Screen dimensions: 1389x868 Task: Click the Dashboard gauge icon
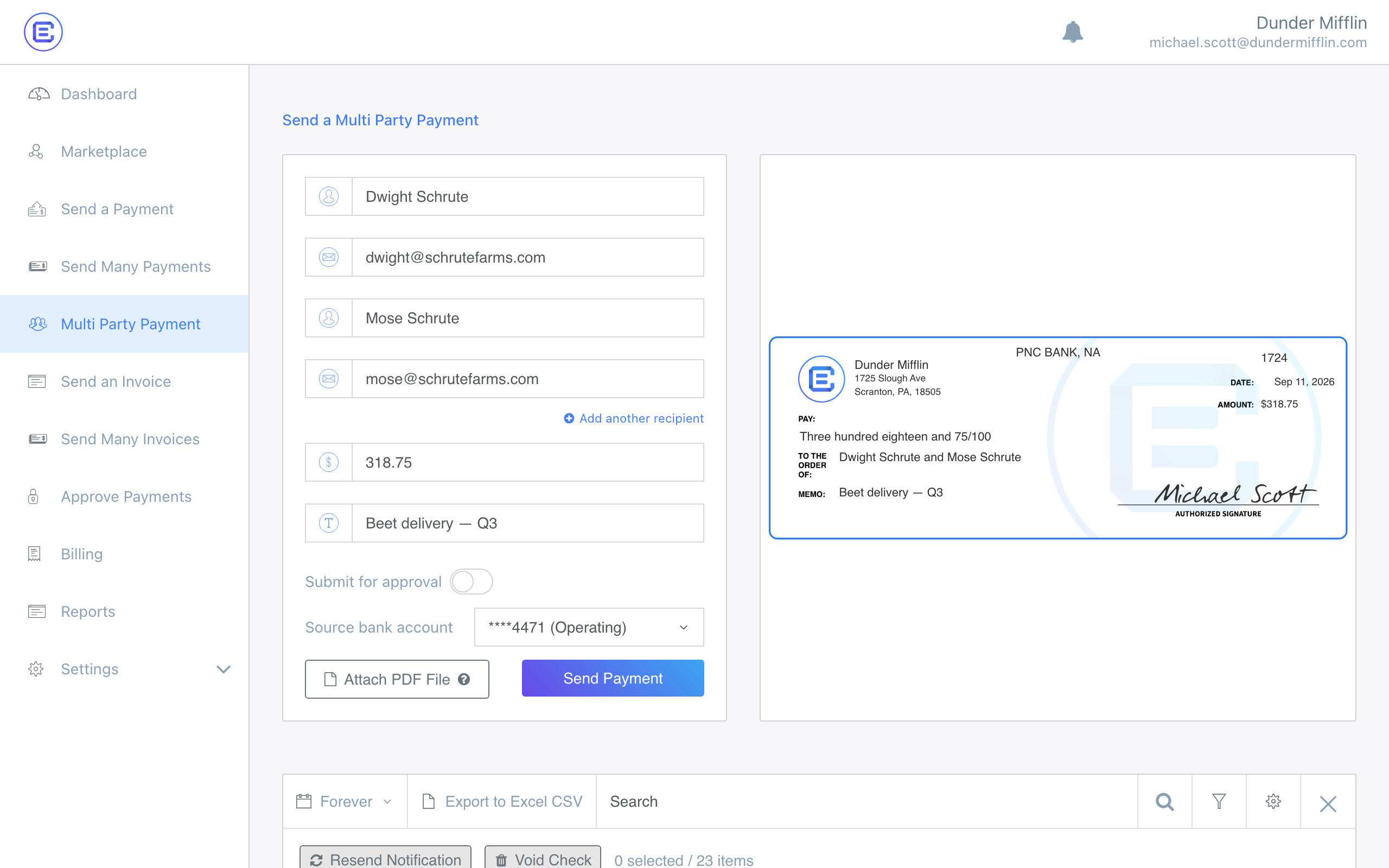coord(39,94)
